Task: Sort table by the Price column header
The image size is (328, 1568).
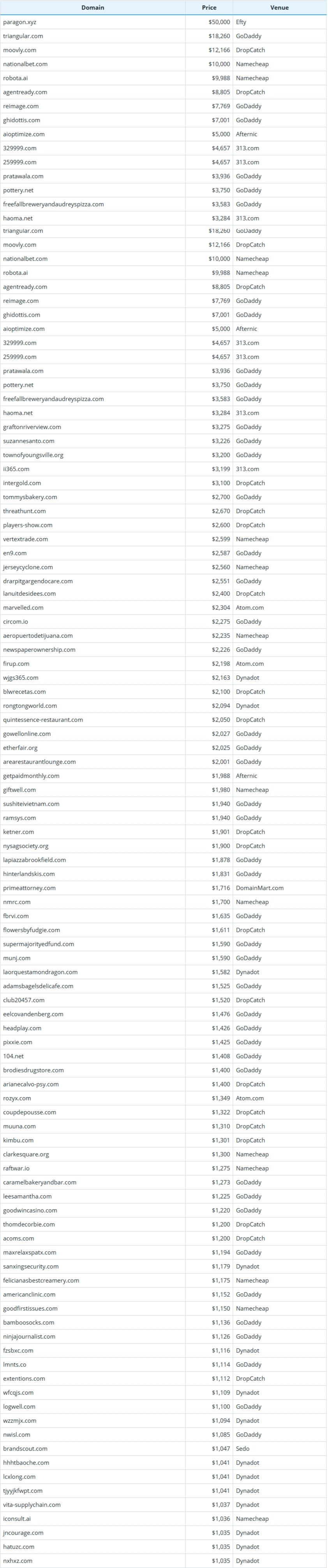Action: [209, 7]
